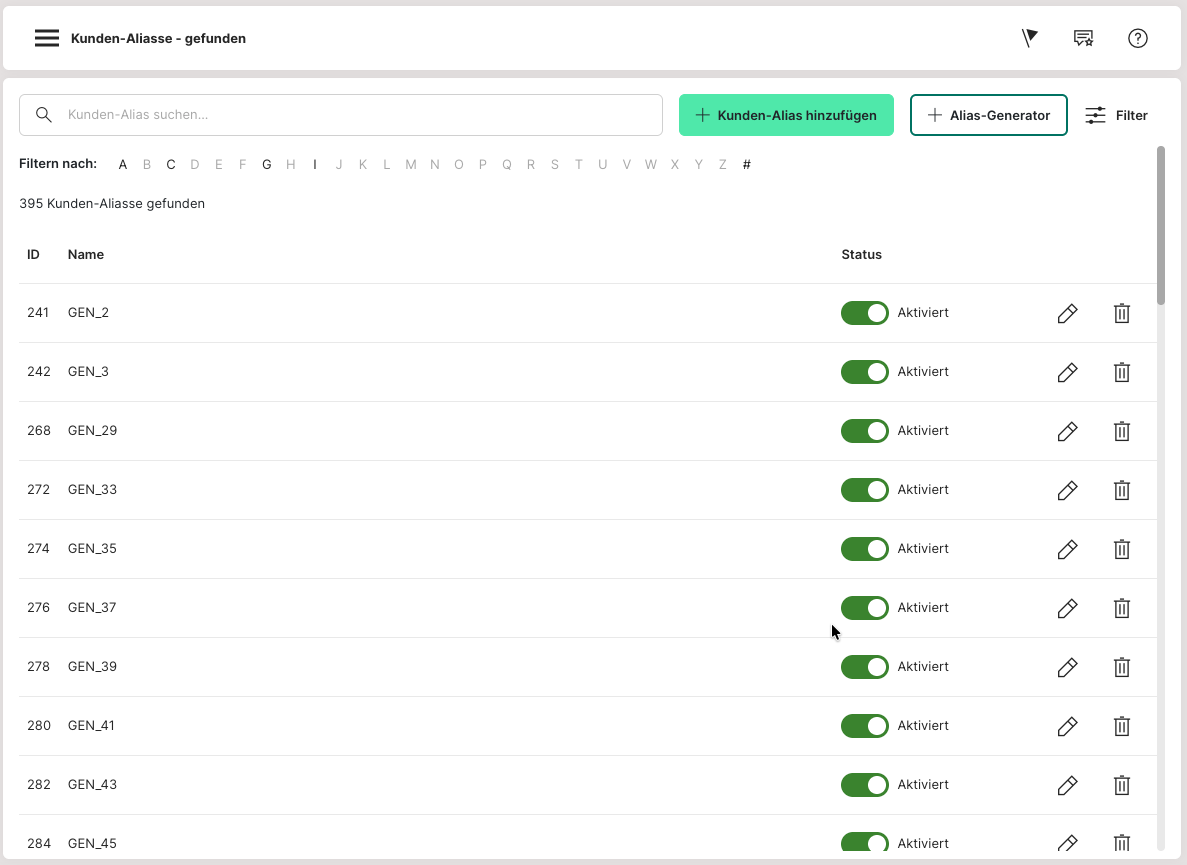Click the flag icon in header
The width and height of the screenshot is (1187, 865).
pos(1029,38)
